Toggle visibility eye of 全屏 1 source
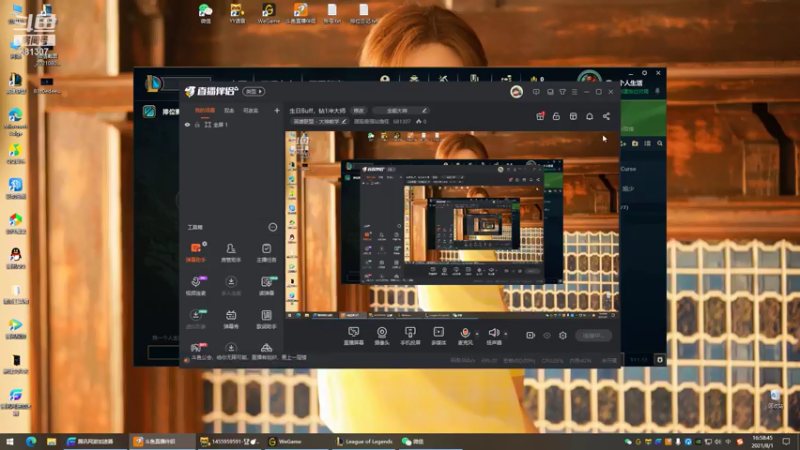 point(187,124)
